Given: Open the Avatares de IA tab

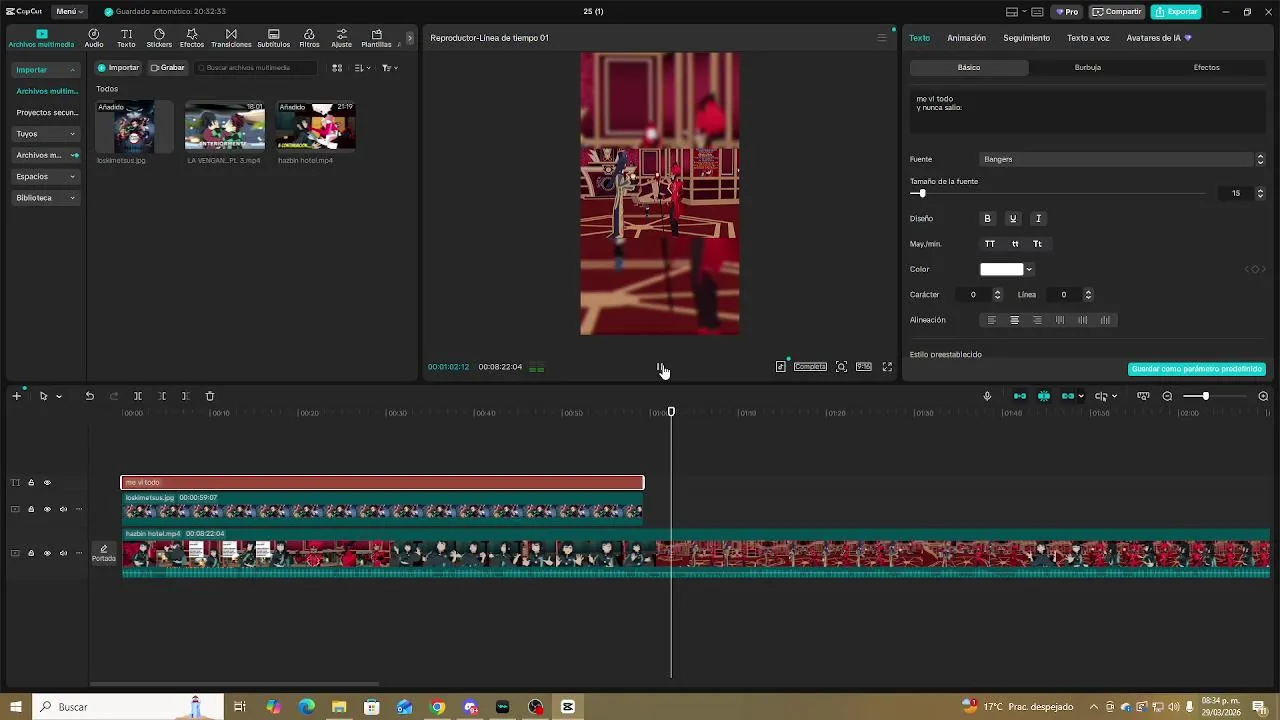Looking at the screenshot, I should pos(1159,38).
